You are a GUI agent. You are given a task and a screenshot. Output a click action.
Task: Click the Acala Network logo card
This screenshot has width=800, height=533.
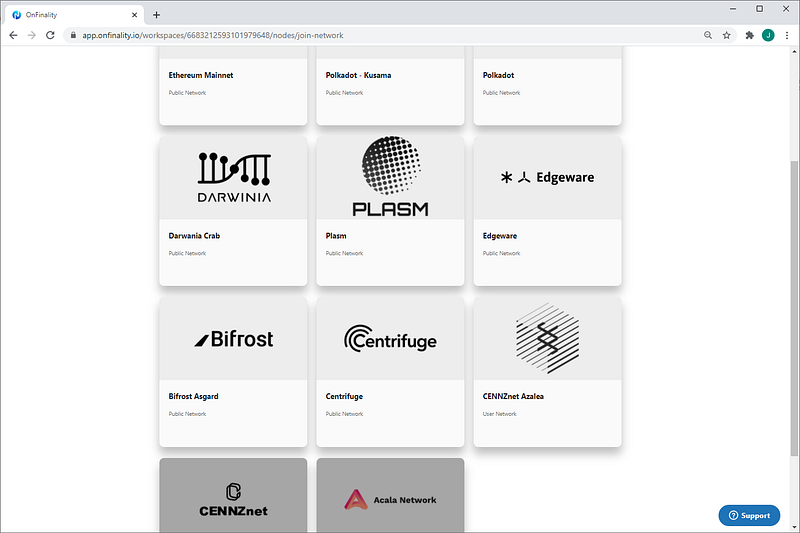click(390, 495)
